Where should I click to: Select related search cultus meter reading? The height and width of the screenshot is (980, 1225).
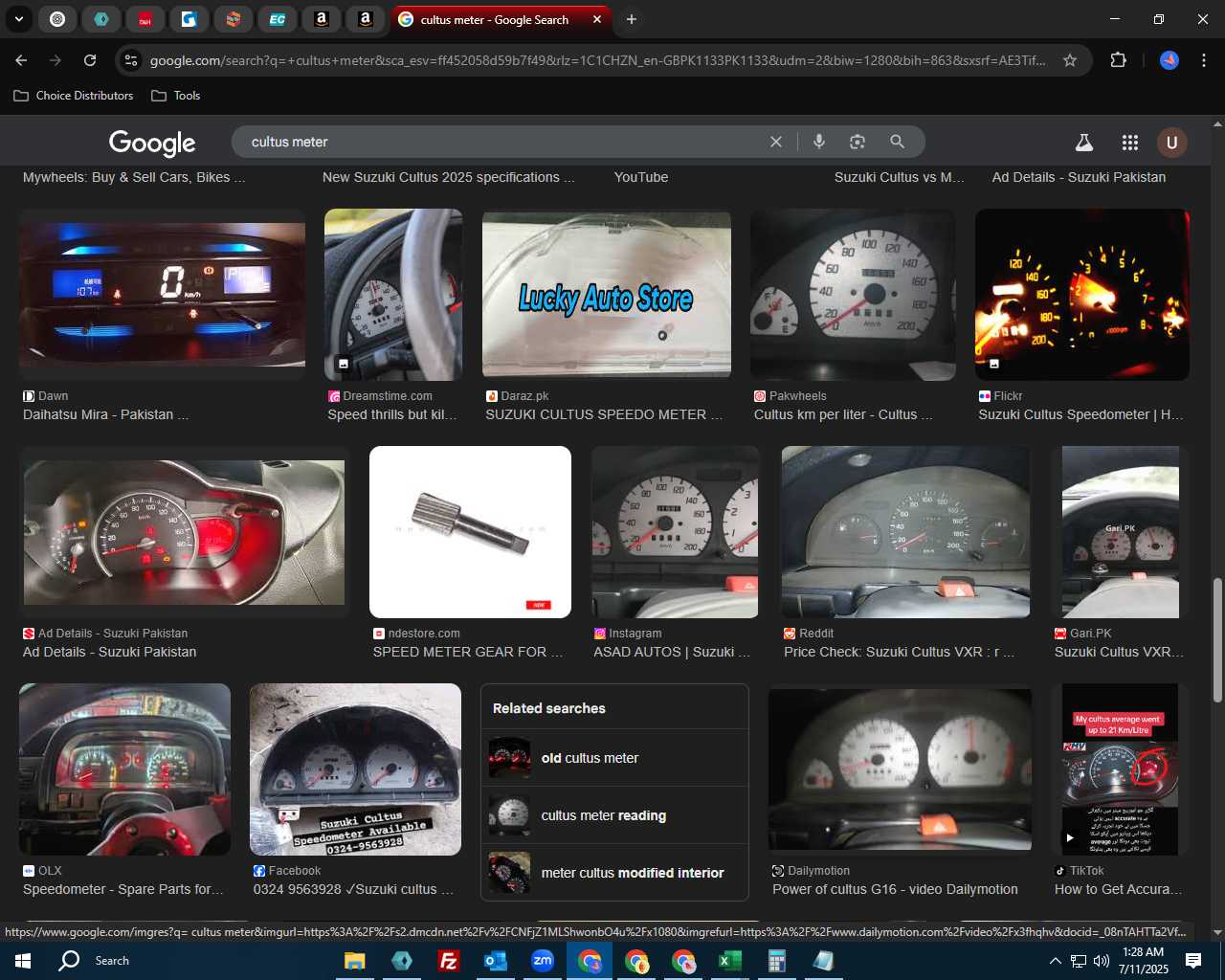(x=614, y=815)
